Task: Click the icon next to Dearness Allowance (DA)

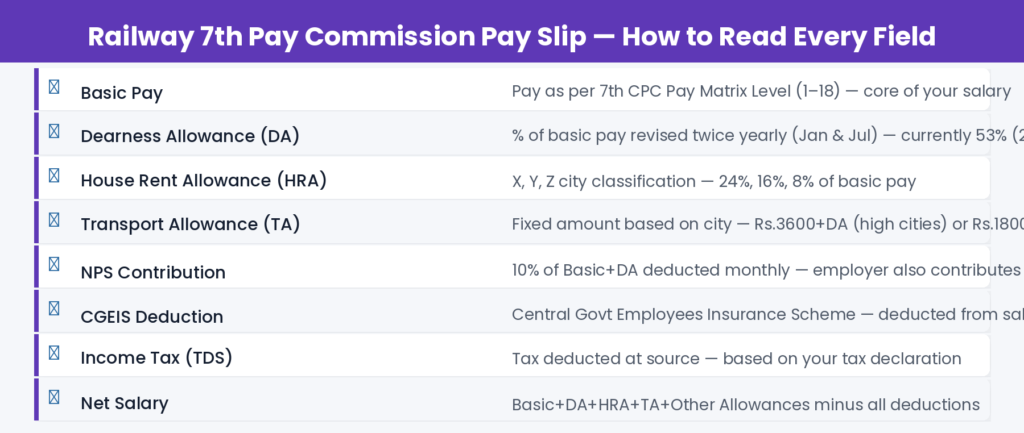Action: click(54, 131)
